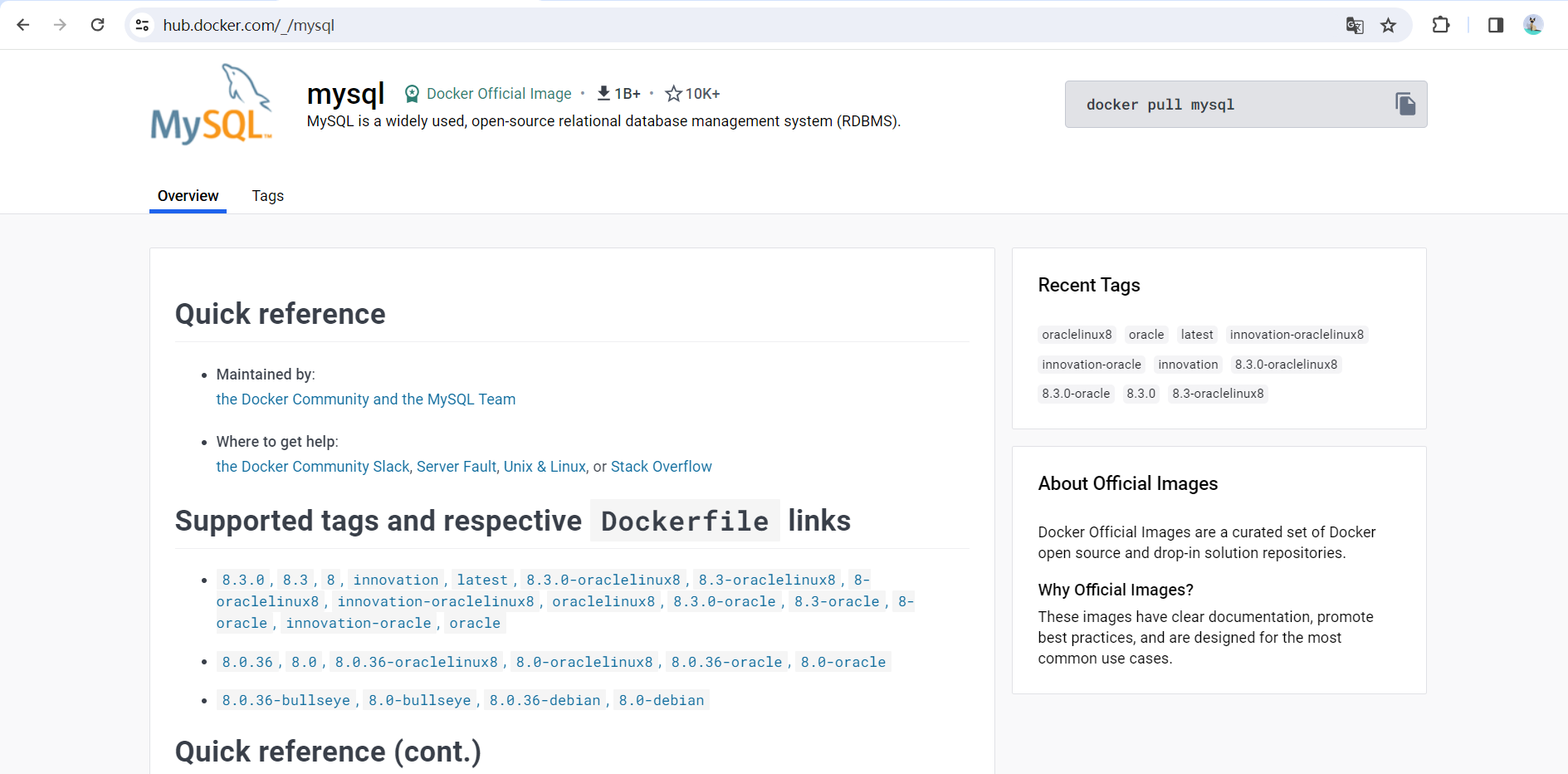This screenshot has height=774, width=1568.
Task: Select the Overview tab
Action: coord(188,196)
